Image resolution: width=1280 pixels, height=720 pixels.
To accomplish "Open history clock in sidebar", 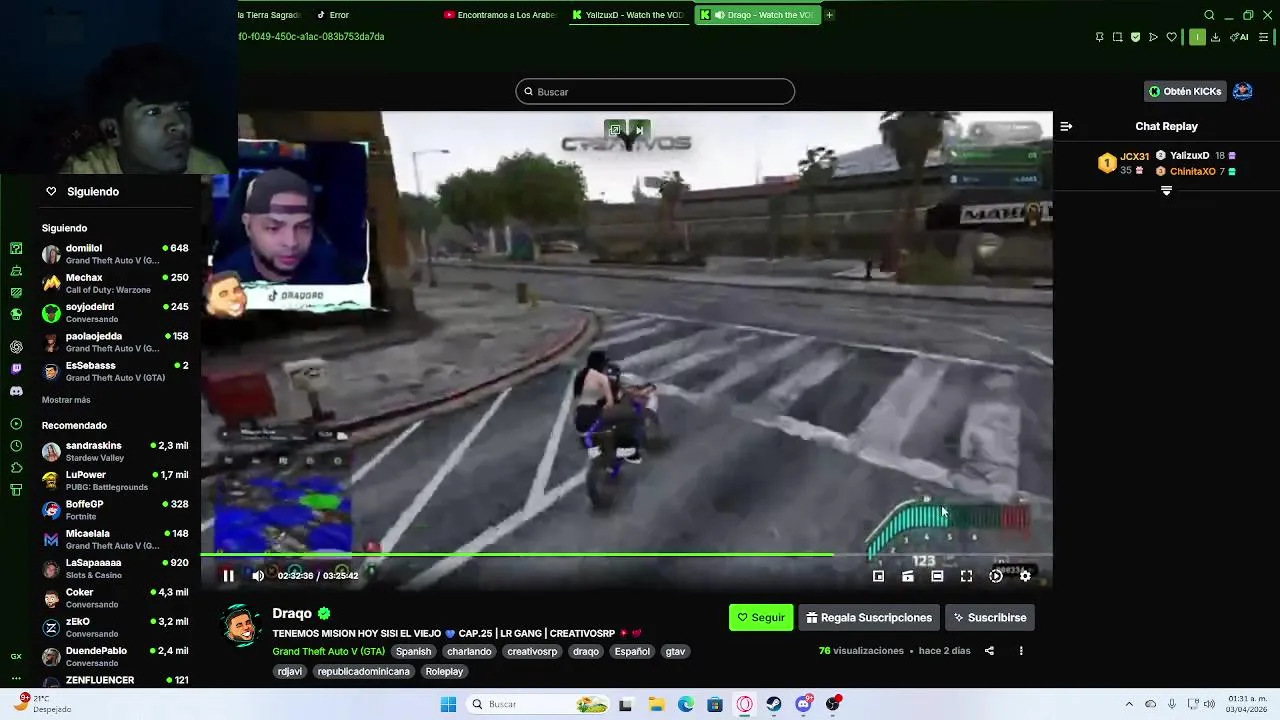I will (16, 446).
